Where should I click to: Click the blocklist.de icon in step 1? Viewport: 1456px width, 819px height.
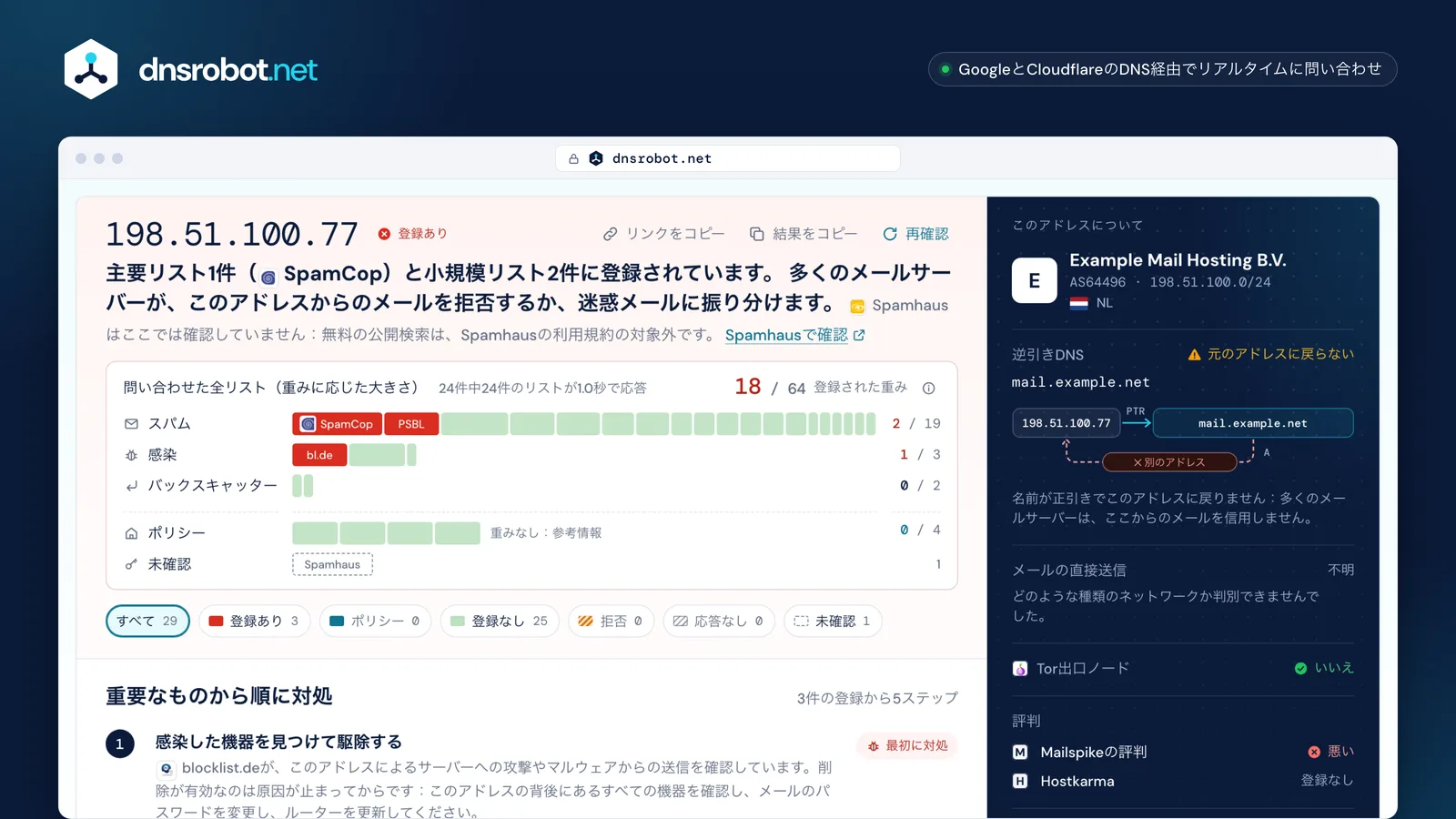pyautogui.click(x=166, y=769)
